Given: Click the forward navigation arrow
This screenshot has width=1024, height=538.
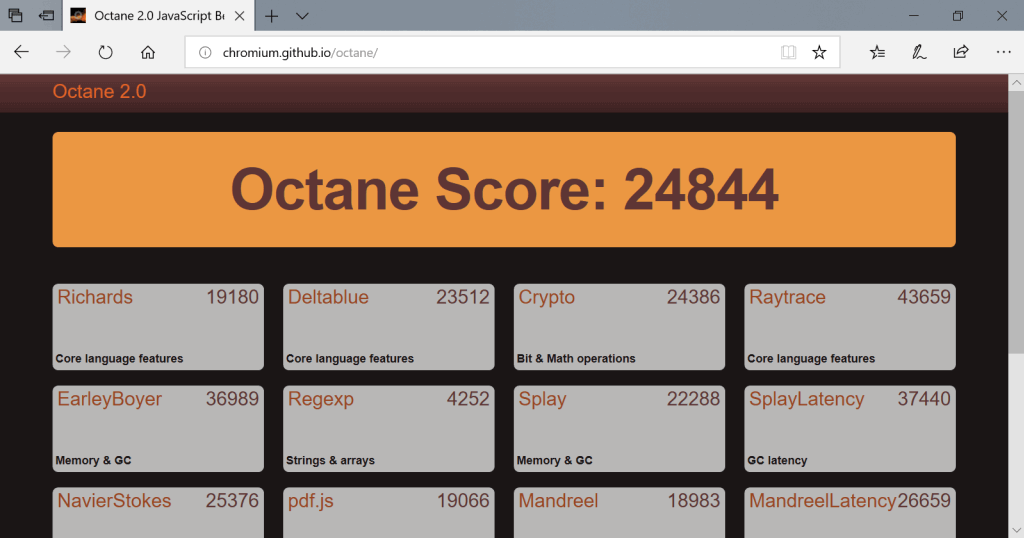Looking at the screenshot, I should [x=63, y=52].
